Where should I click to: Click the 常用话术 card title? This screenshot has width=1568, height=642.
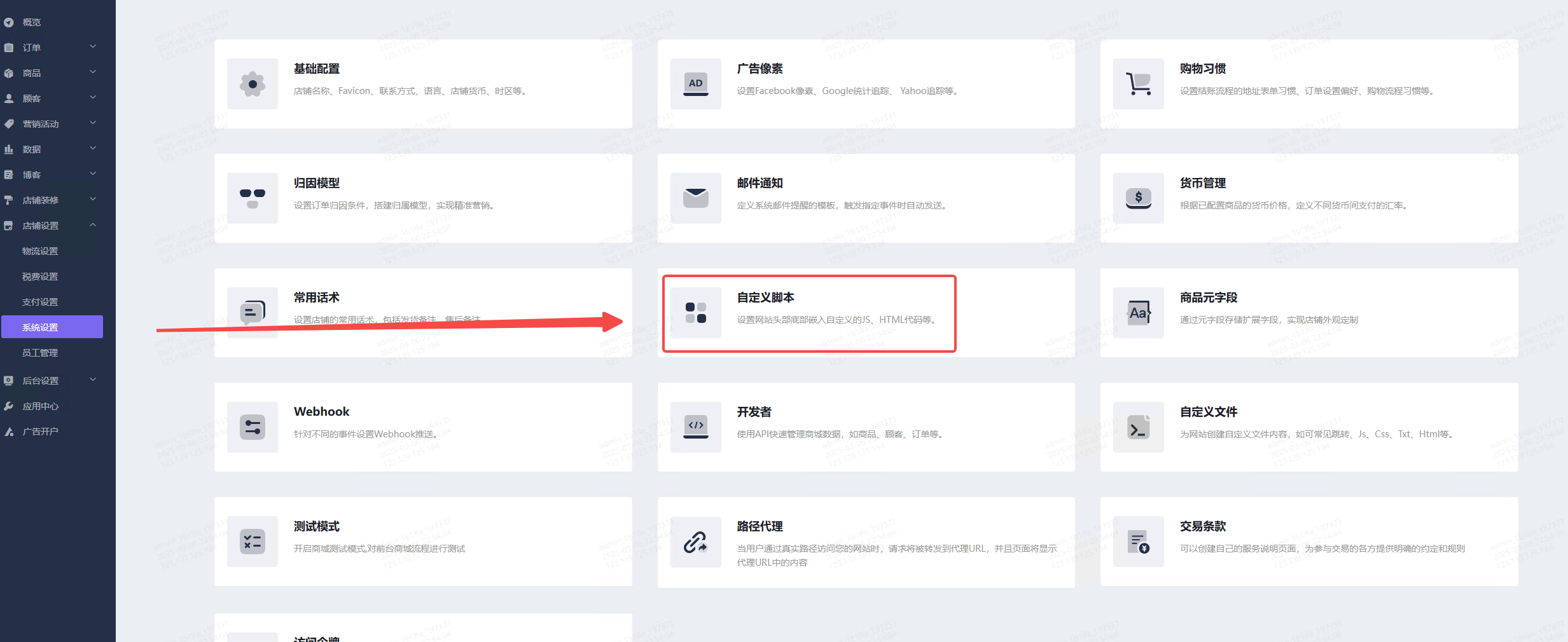317,297
